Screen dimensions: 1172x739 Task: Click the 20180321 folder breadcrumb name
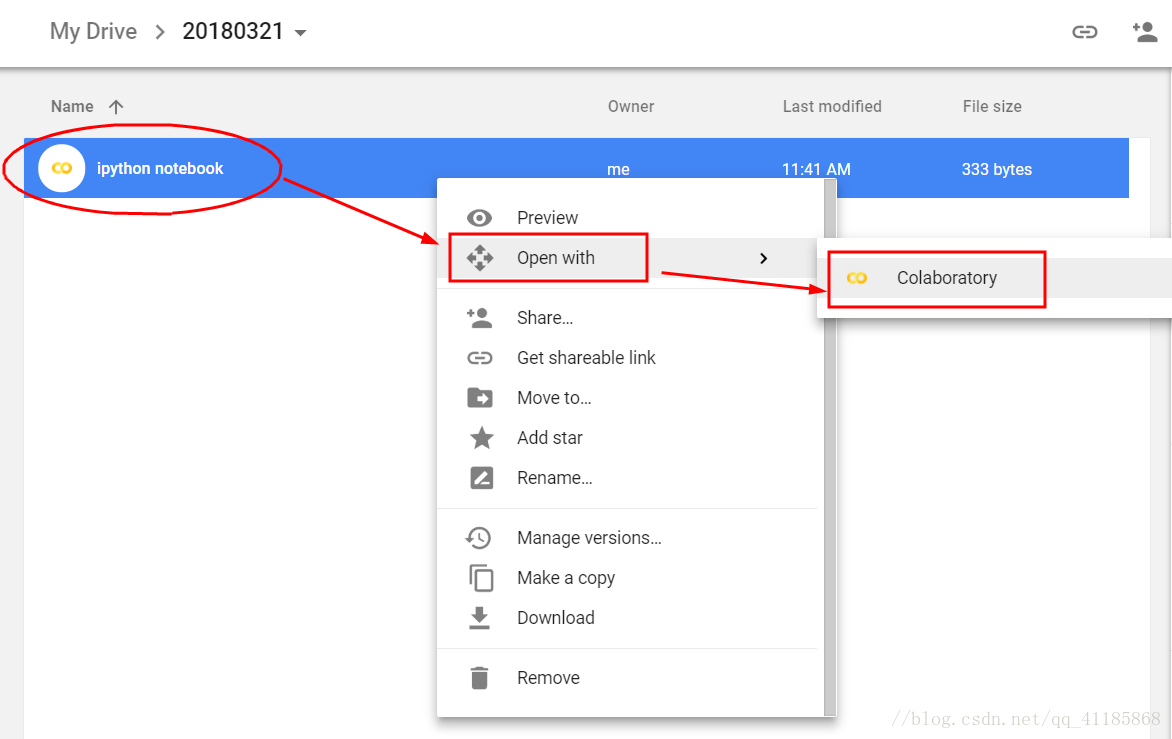[232, 31]
